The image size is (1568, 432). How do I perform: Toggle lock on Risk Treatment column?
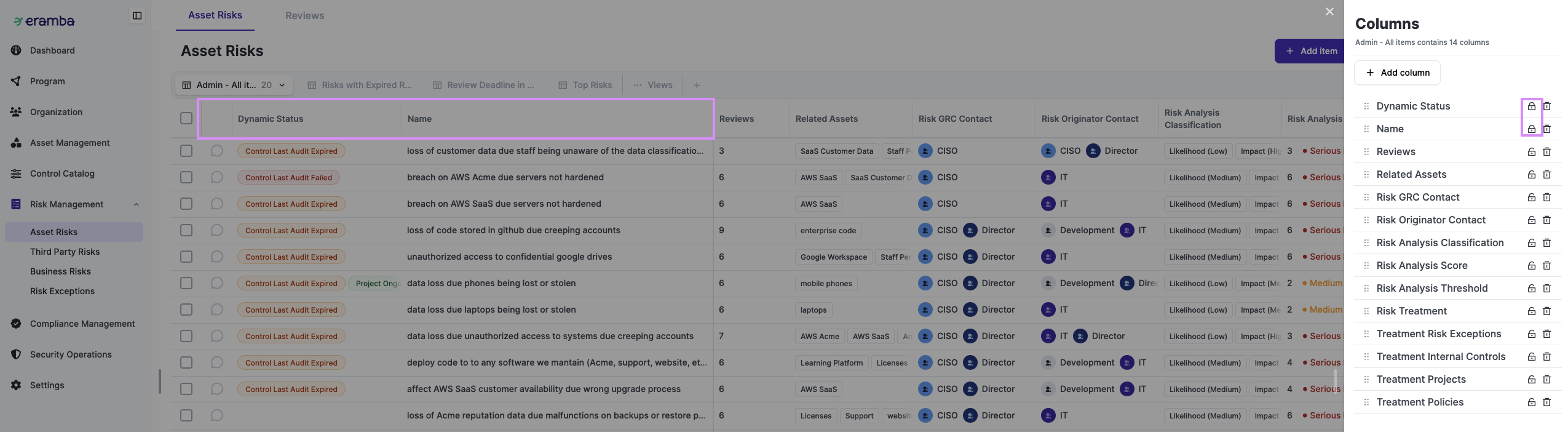(1532, 311)
